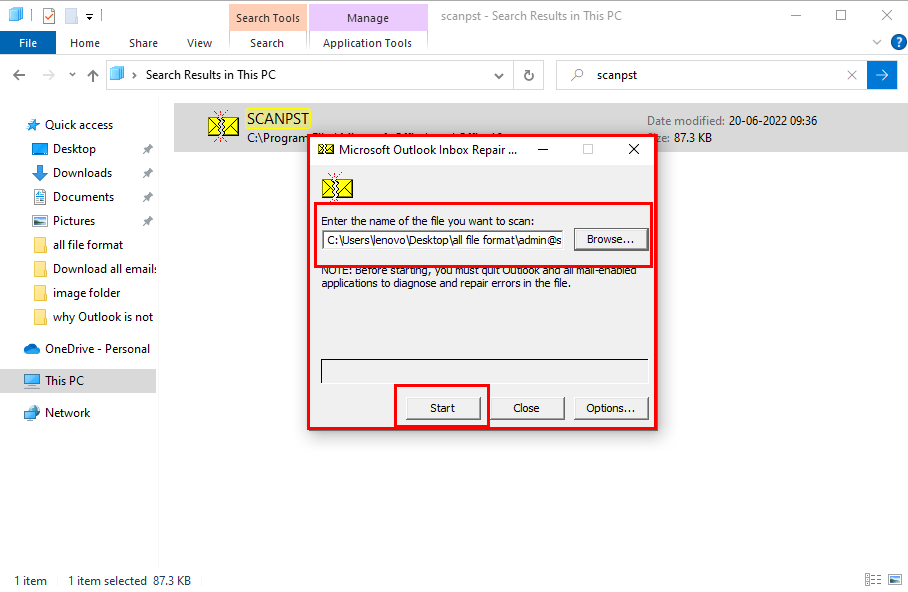The height and width of the screenshot is (592, 908).
Task: Switch to large icons view in status bar
Action: [895, 580]
